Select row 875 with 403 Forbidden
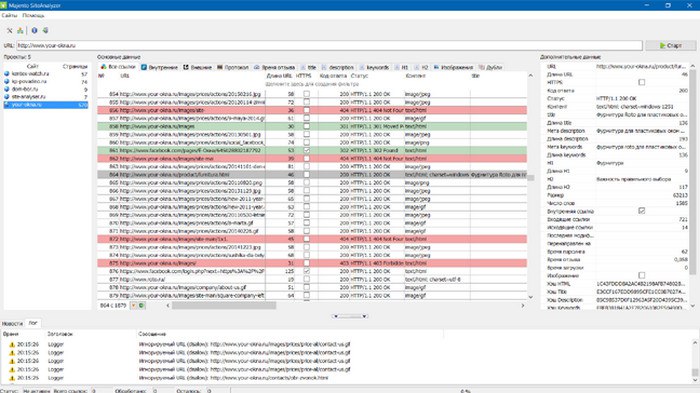Screen dimensions: 700x393 312,263
